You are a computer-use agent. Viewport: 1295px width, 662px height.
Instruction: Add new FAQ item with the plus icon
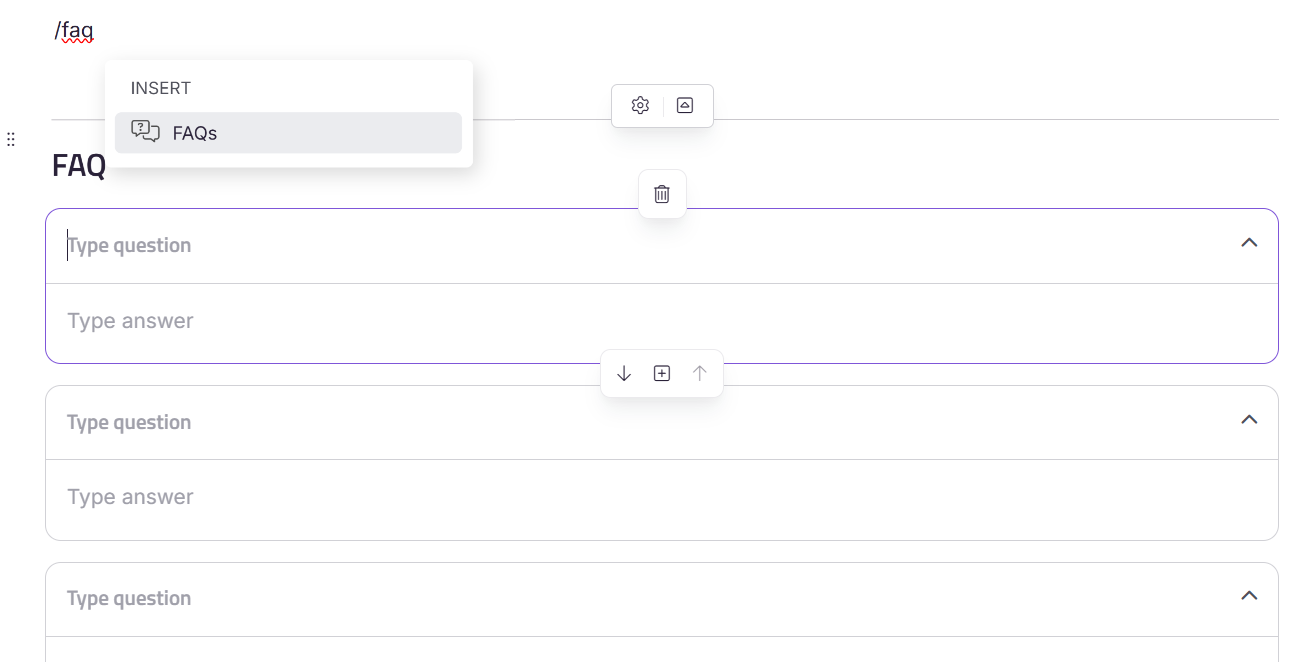[x=662, y=373]
